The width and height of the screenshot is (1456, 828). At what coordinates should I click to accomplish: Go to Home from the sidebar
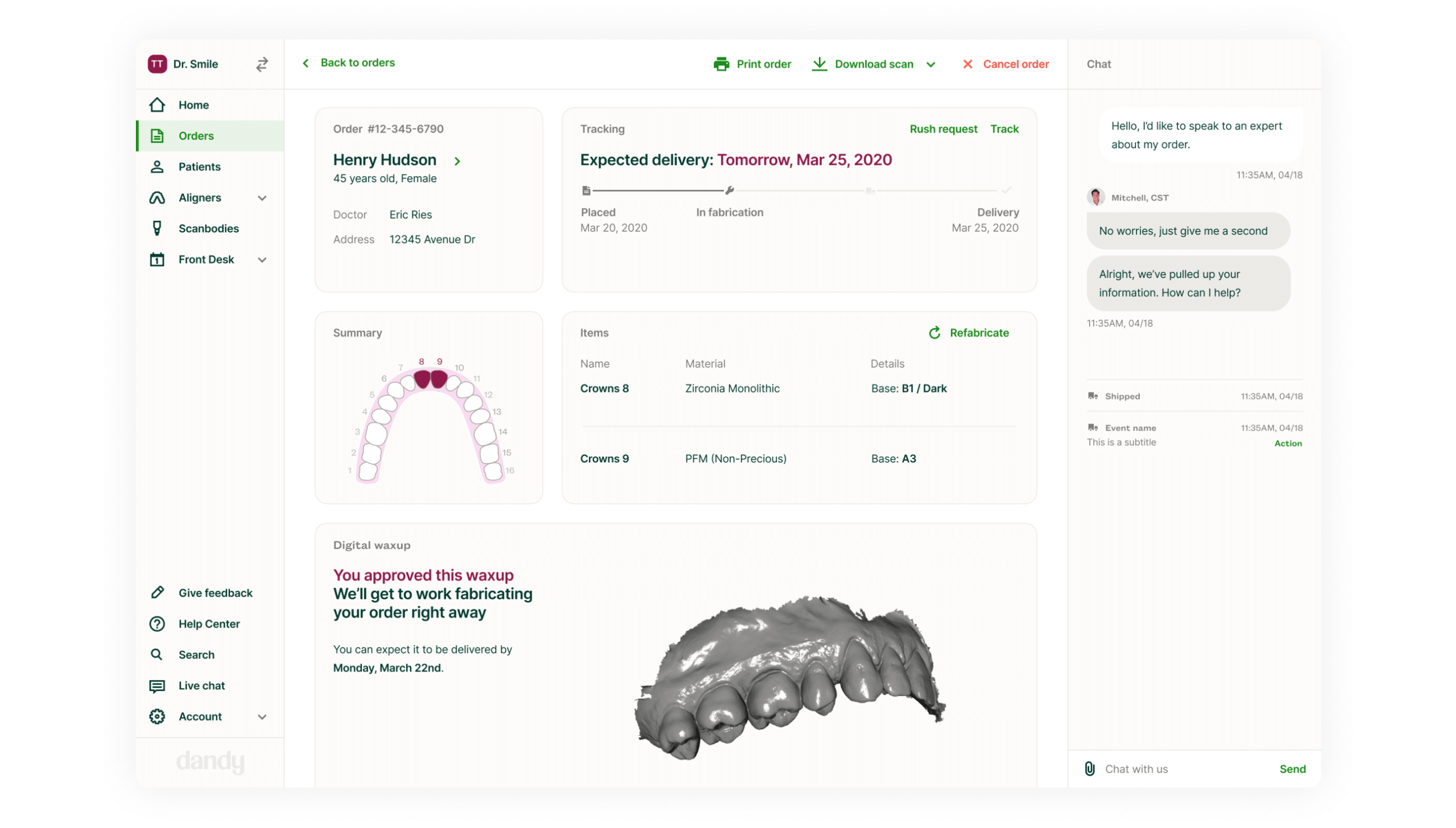click(x=157, y=105)
